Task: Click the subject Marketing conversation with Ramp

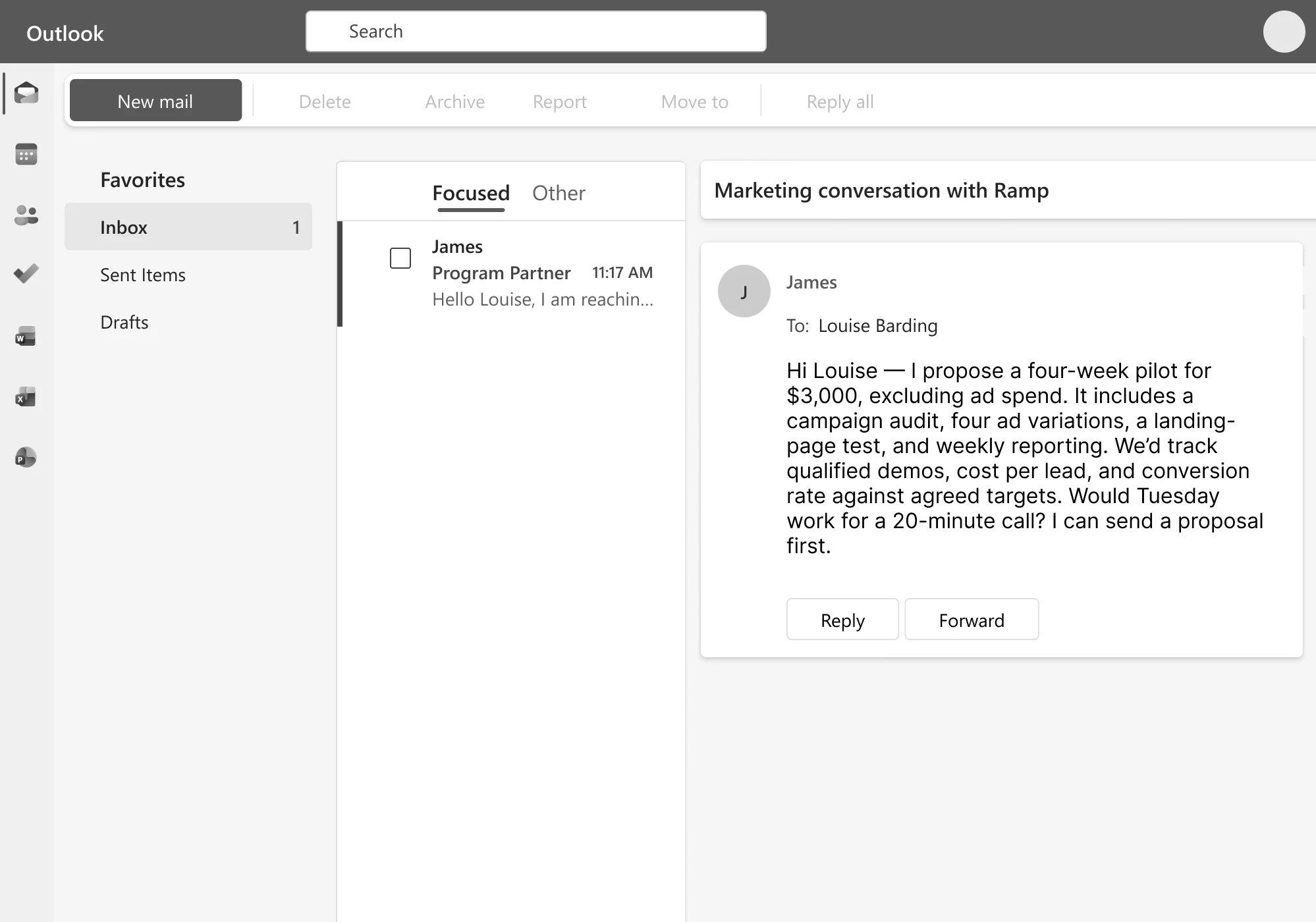Action: click(x=881, y=190)
